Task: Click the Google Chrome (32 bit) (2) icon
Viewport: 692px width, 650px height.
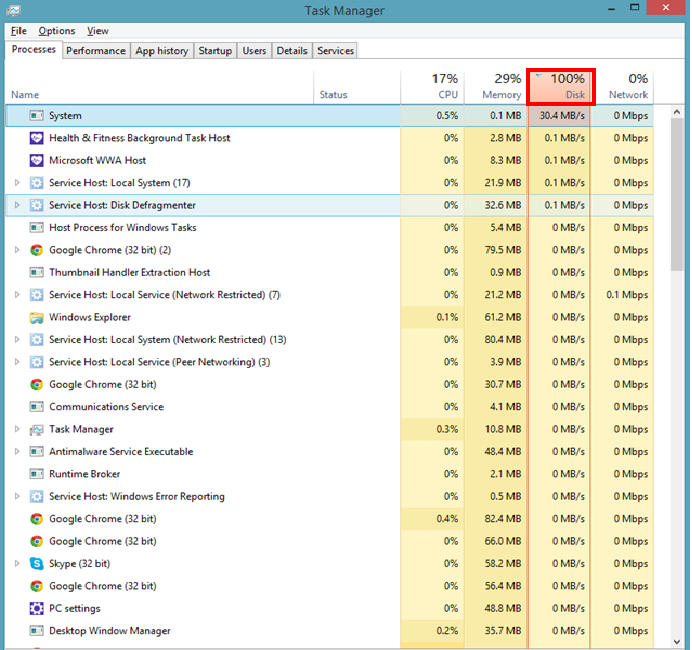Action: (36, 250)
